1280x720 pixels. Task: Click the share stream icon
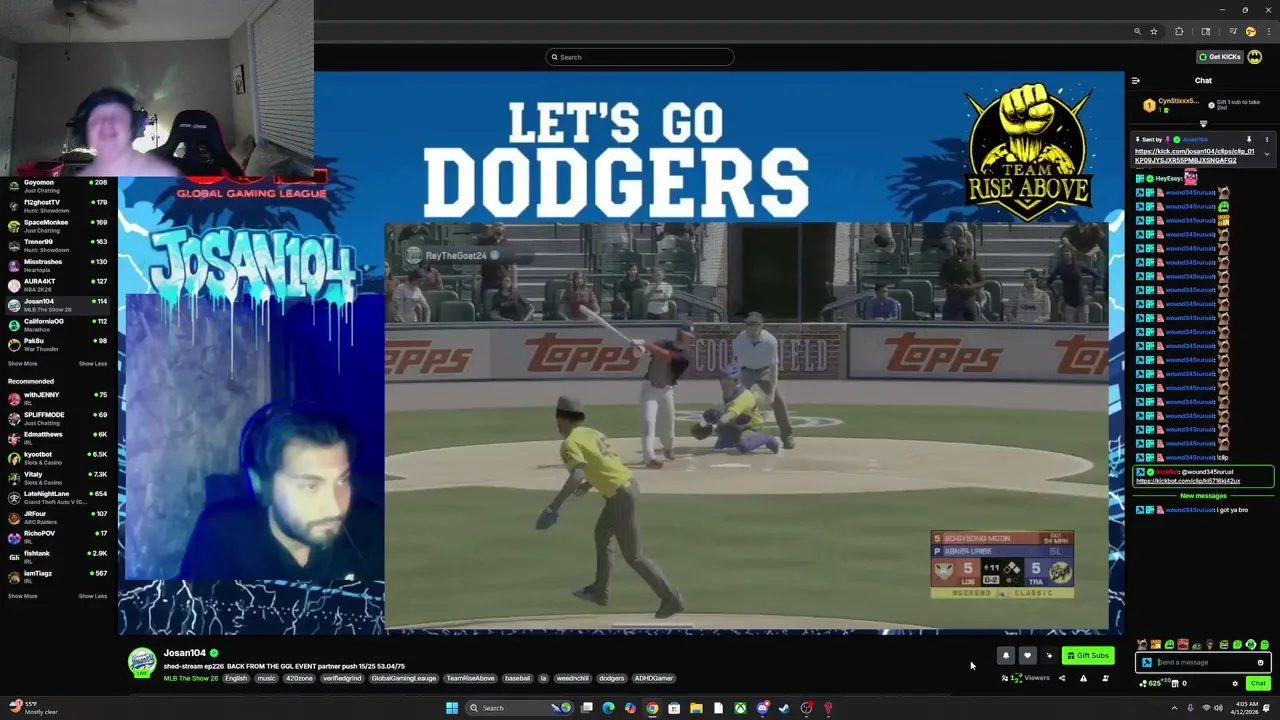coord(1062,678)
